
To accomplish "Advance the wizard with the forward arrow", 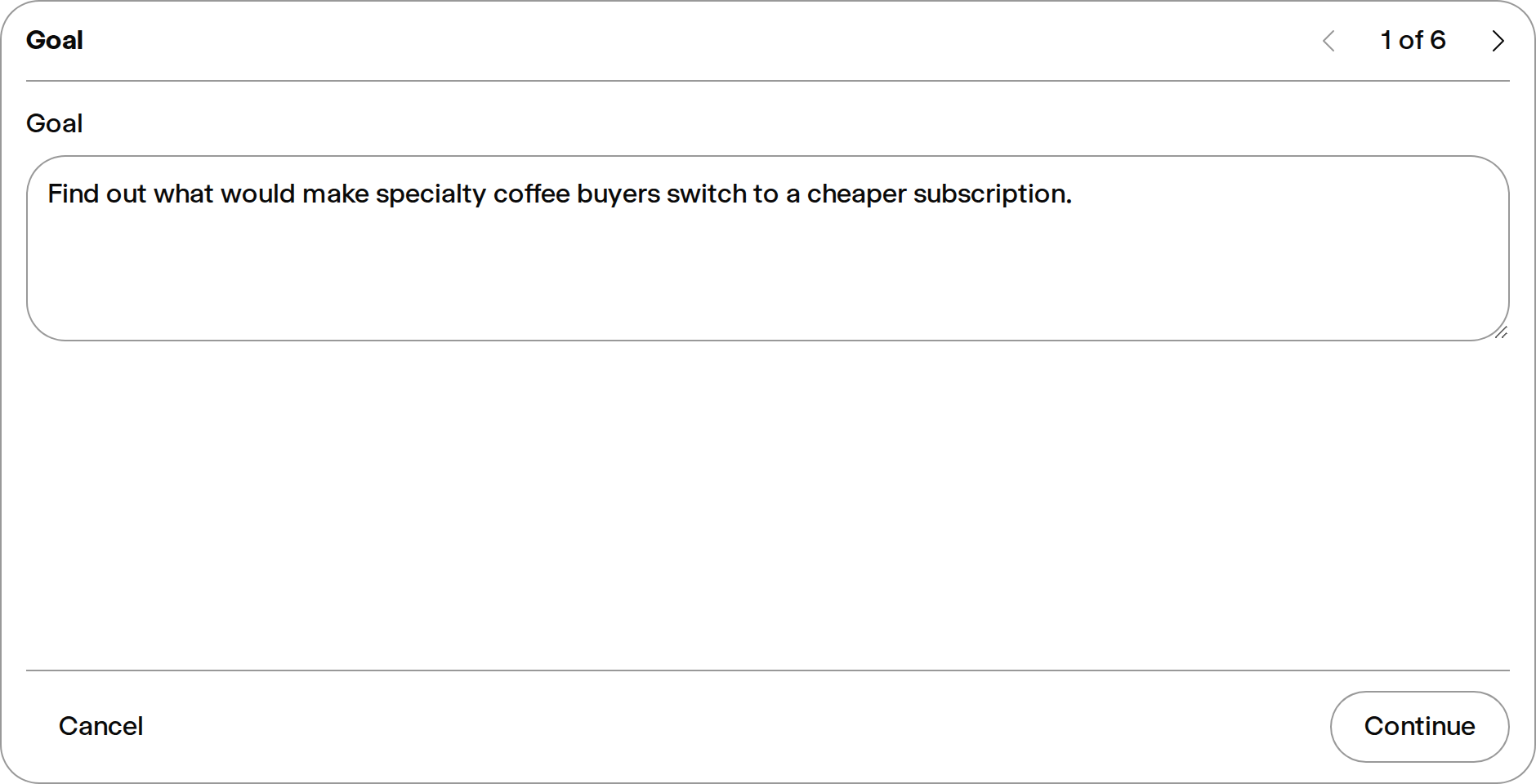I will pos(1498,41).
